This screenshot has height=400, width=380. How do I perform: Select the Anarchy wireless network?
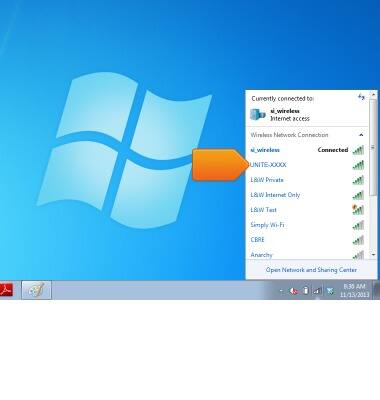[x=307, y=254]
